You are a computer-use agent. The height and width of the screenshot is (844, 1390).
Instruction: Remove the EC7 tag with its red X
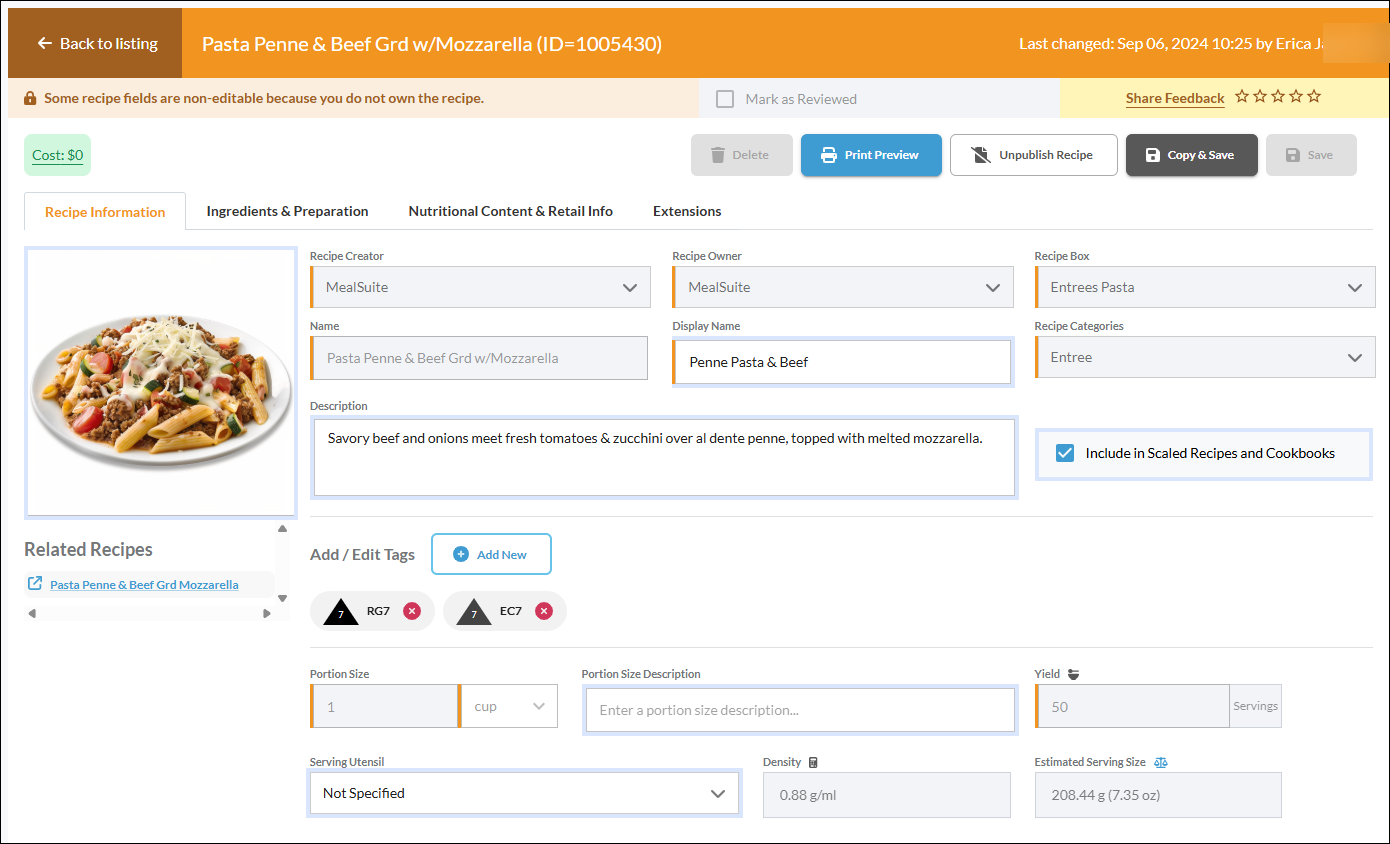pyautogui.click(x=544, y=611)
